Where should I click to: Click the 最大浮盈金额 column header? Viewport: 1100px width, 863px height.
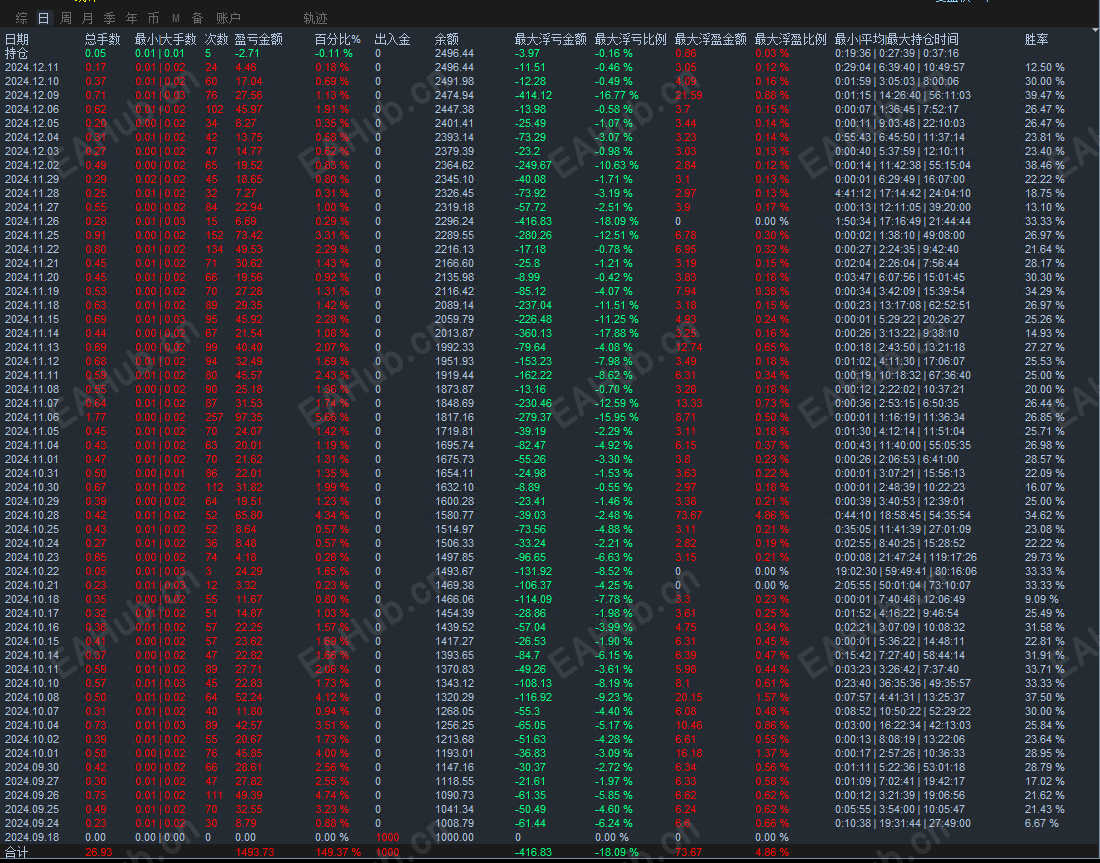pyautogui.click(x=711, y=39)
